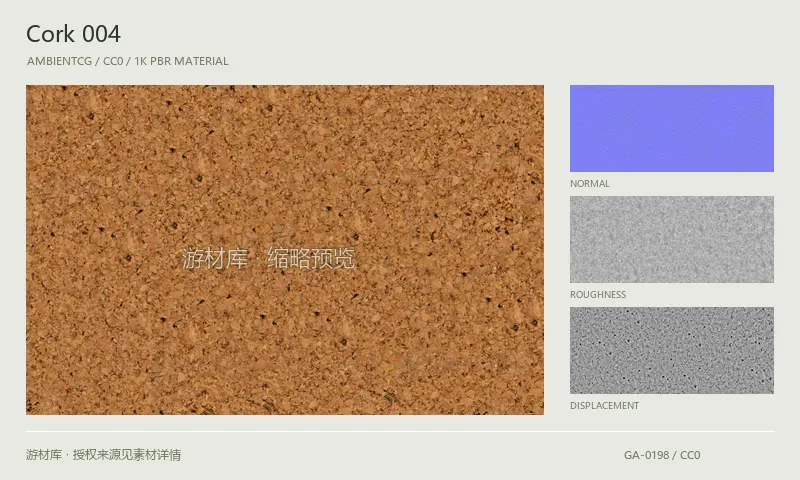The image size is (800, 480).
Task: Click the 'DISPLACEMENT' label text
Action: coord(605,406)
